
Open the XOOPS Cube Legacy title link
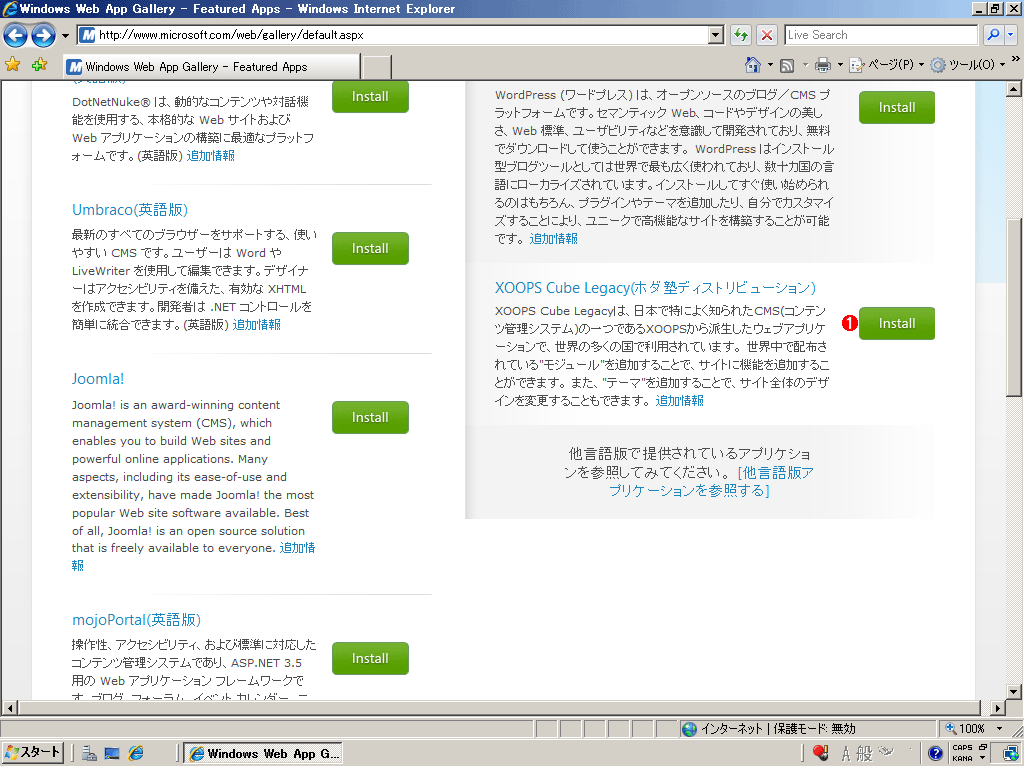[655, 288]
